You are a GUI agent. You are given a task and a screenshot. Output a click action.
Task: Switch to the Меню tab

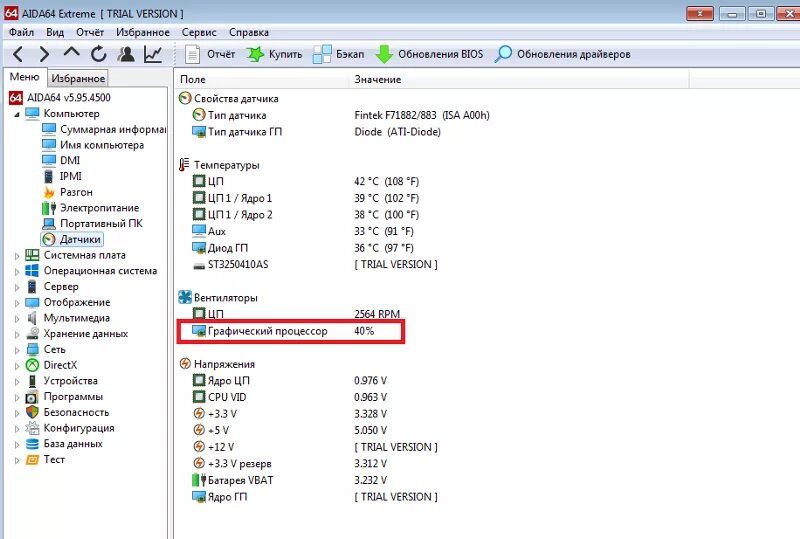[24, 77]
